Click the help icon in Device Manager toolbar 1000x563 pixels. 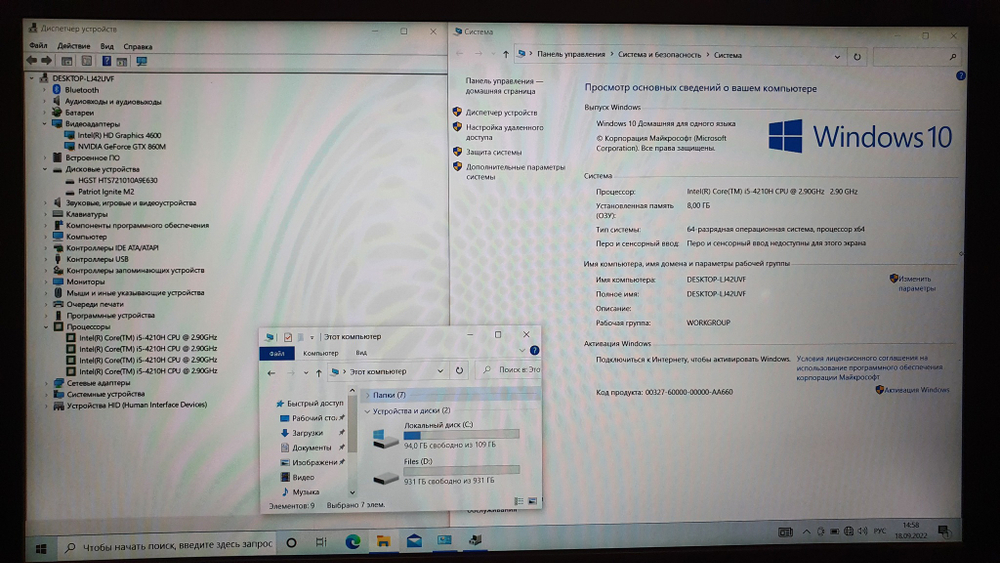pos(107,61)
